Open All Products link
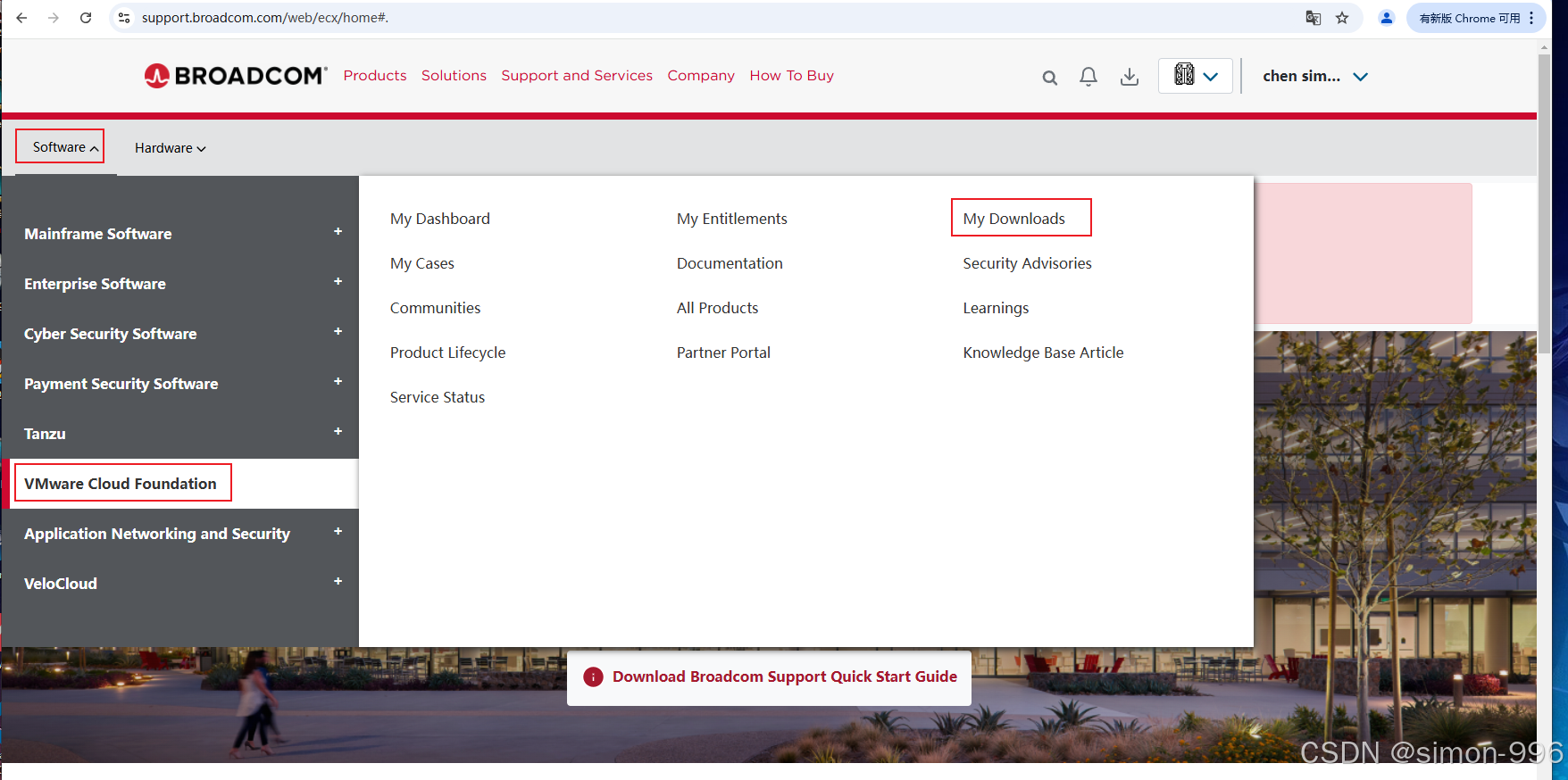 click(x=718, y=308)
